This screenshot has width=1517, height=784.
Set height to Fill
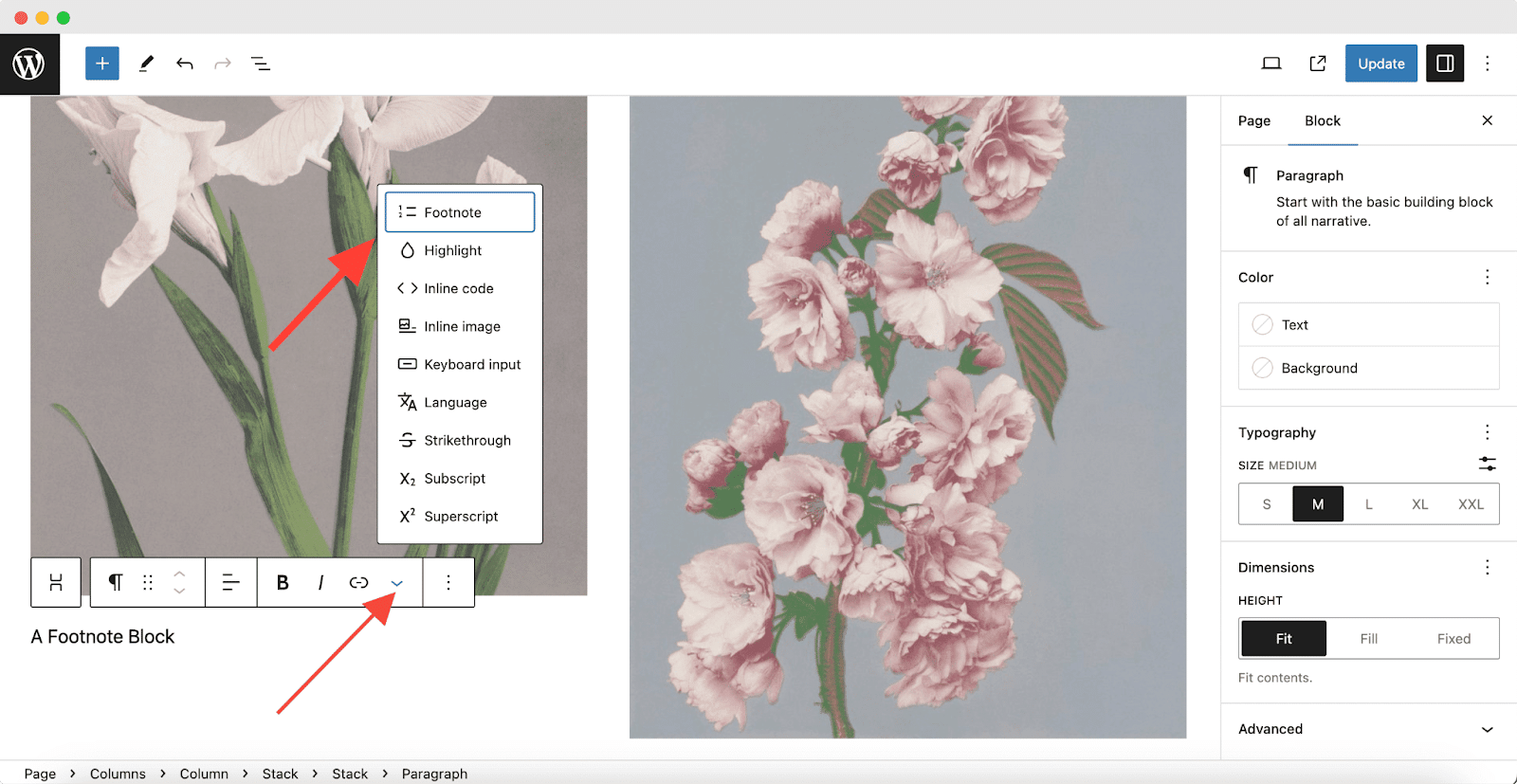pos(1369,639)
